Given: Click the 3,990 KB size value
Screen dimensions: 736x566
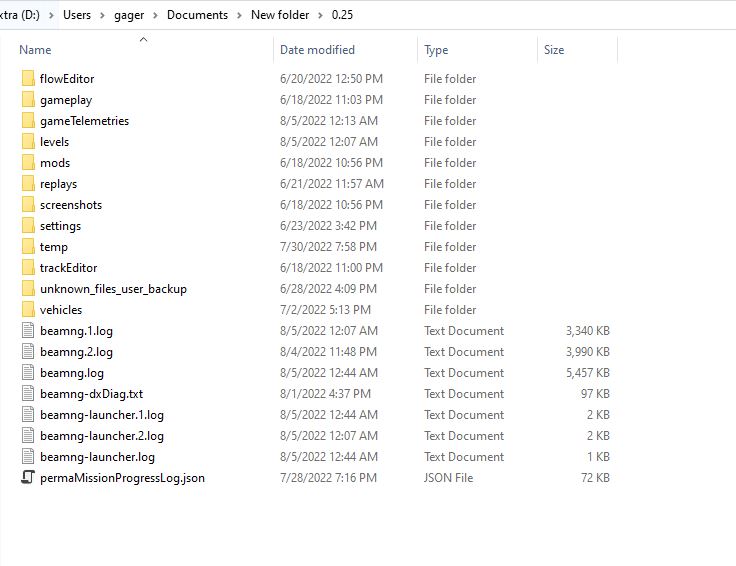Looking at the screenshot, I should click(x=588, y=352).
